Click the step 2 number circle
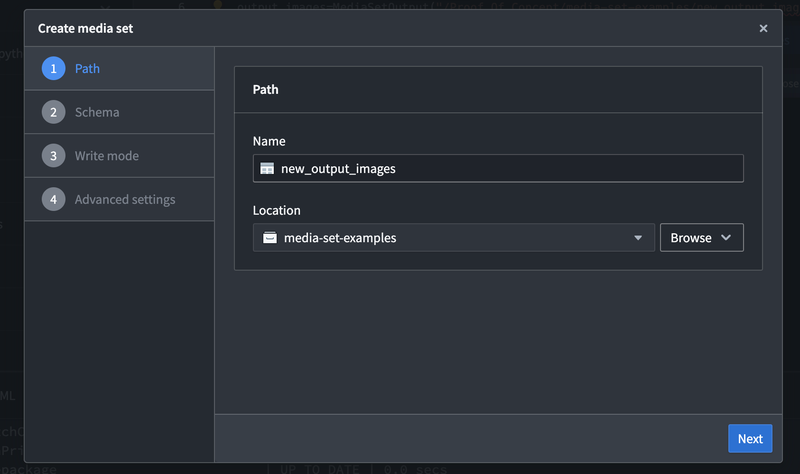800x474 pixels. coord(54,112)
